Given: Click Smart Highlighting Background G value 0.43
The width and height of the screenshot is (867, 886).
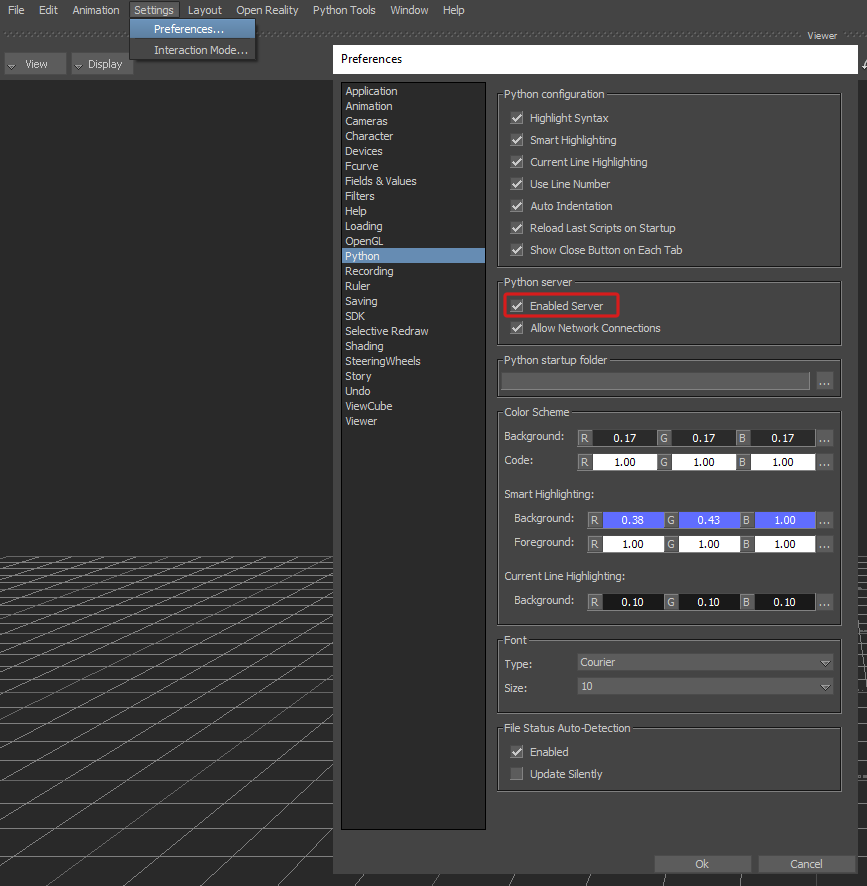Looking at the screenshot, I should pos(709,520).
